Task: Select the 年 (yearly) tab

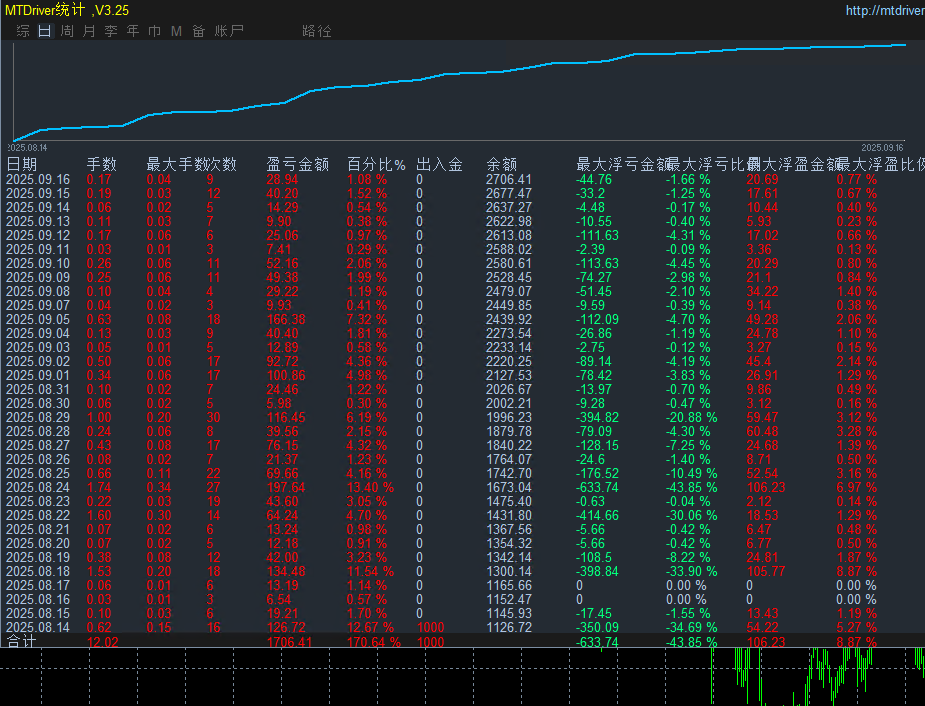Action: (x=133, y=31)
